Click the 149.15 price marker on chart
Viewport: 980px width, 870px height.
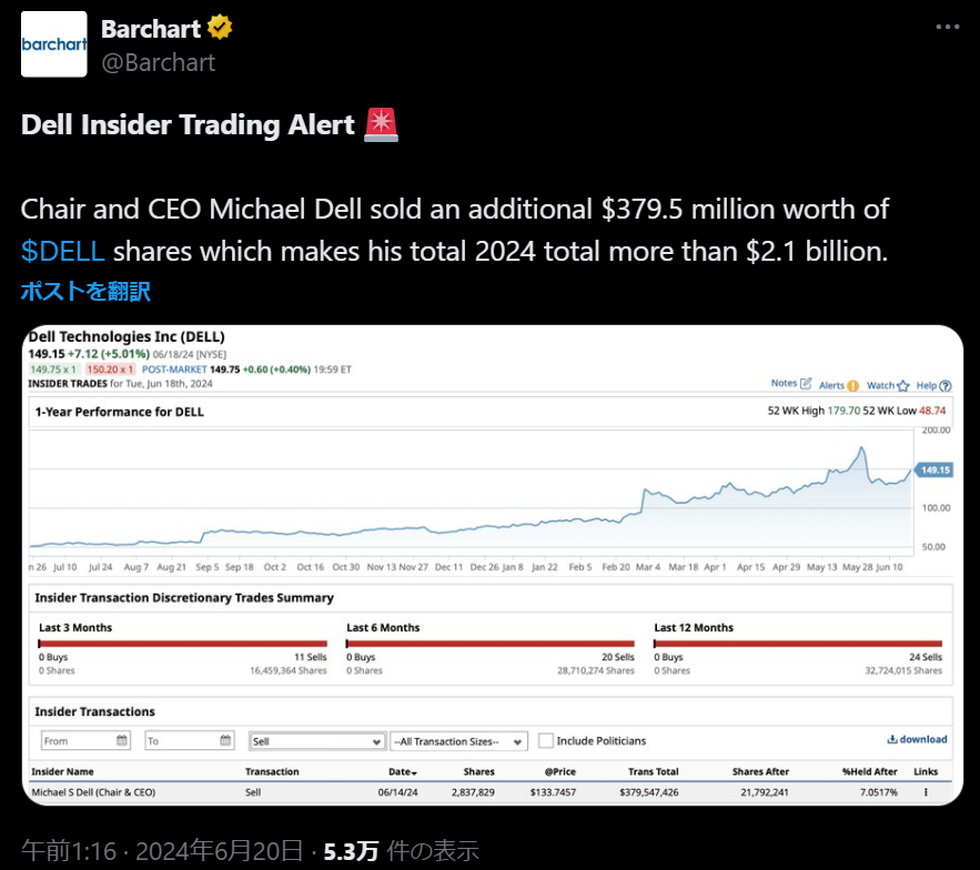click(x=934, y=470)
